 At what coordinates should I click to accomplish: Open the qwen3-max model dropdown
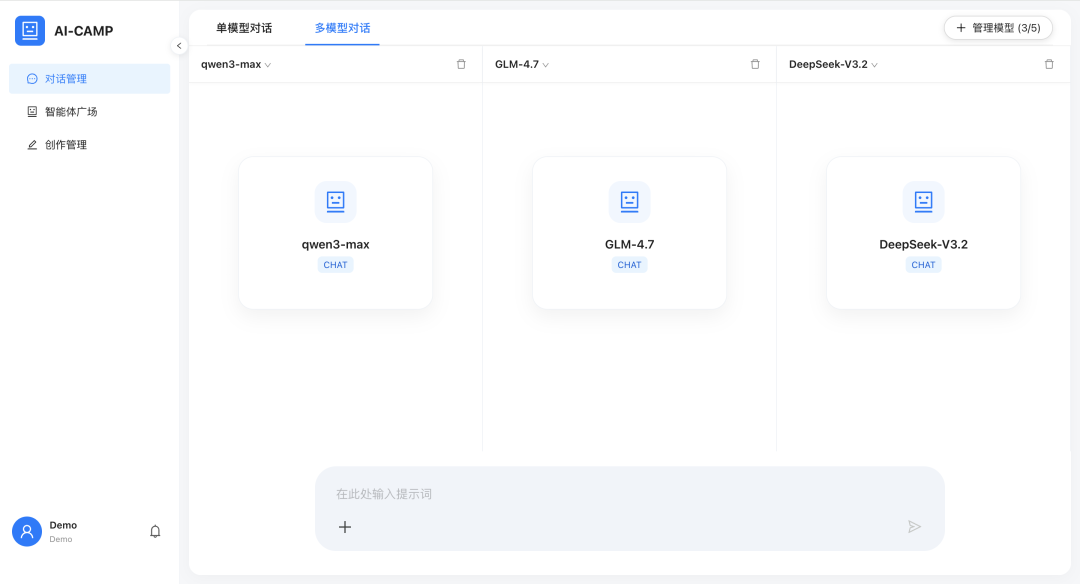[236, 64]
